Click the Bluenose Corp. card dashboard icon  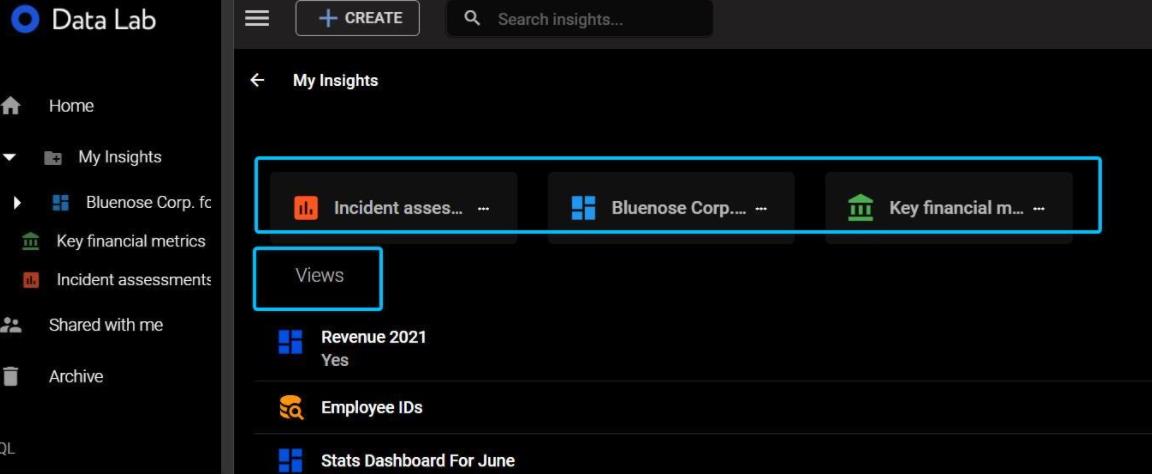coord(583,208)
